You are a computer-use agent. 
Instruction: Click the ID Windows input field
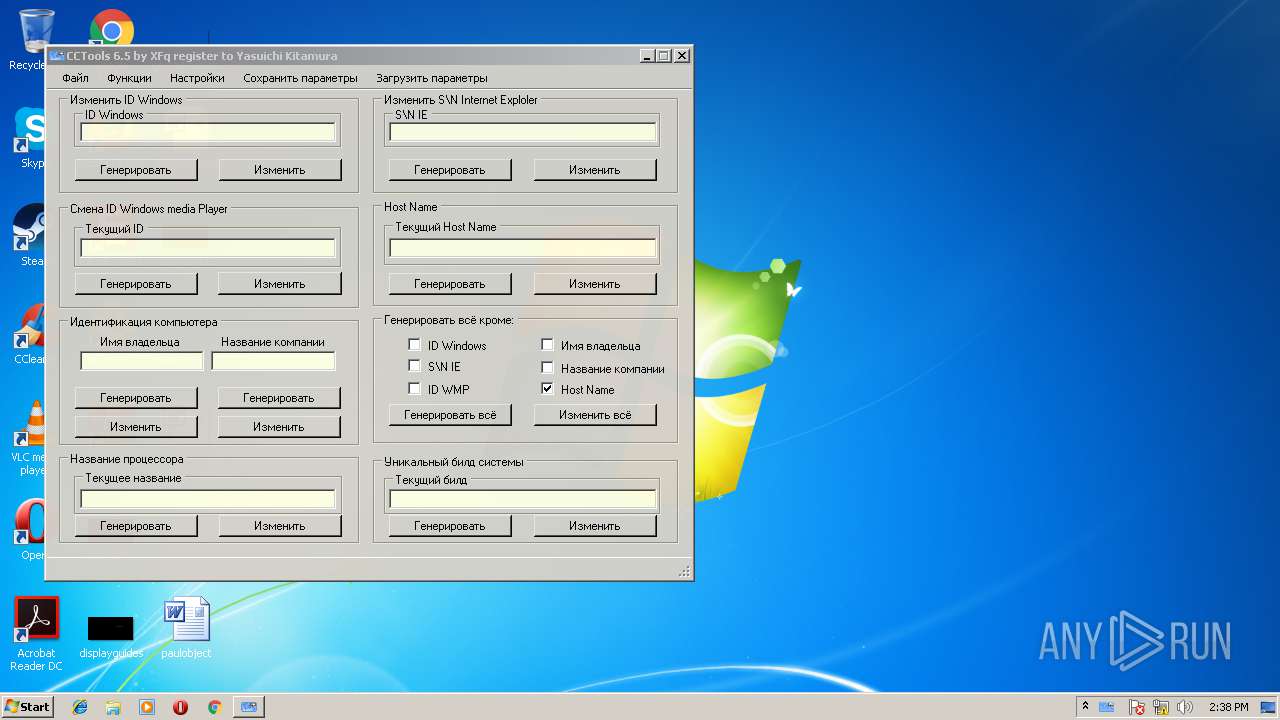[x=208, y=132]
